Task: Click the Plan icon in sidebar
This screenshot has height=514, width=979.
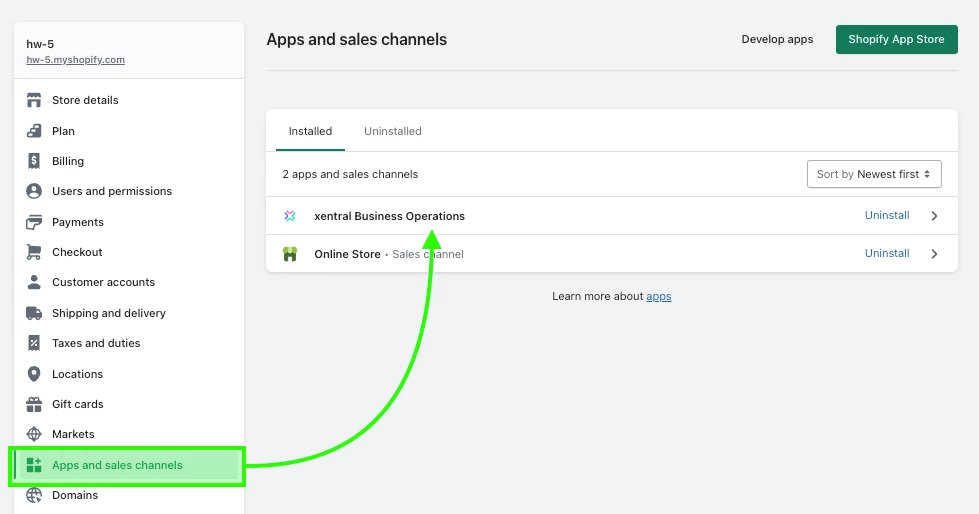Action: pyautogui.click(x=34, y=131)
